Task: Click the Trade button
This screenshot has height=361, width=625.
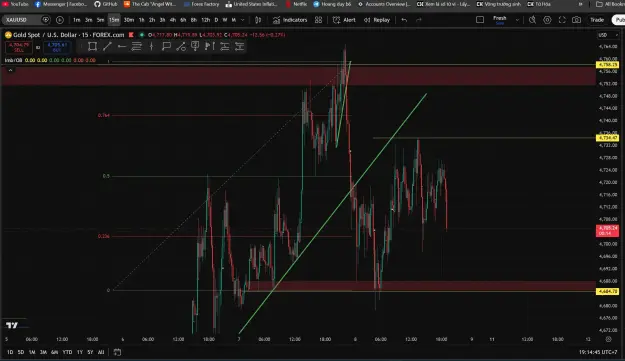Action: (x=597, y=20)
